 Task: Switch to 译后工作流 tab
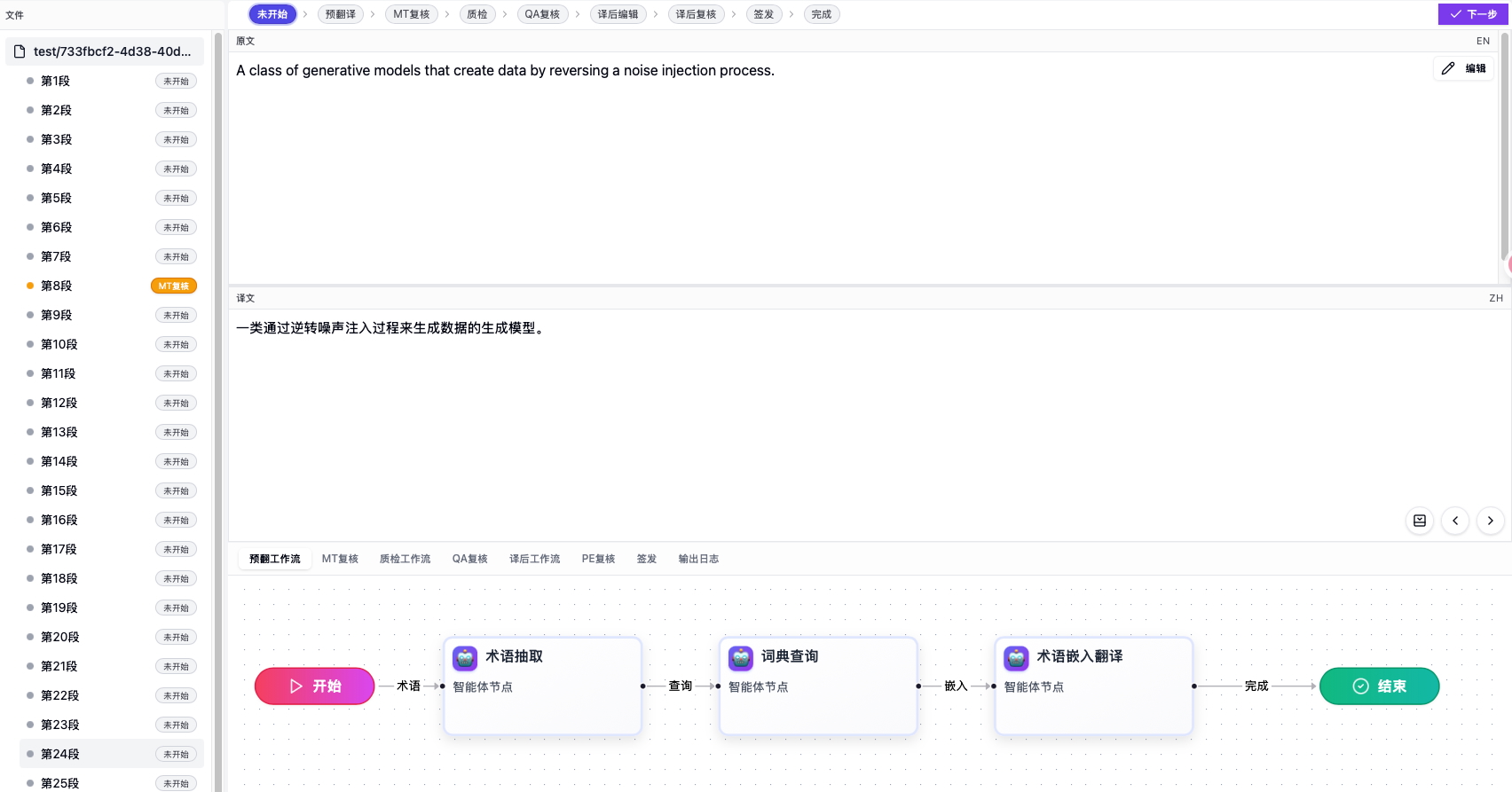pos(535,559)
